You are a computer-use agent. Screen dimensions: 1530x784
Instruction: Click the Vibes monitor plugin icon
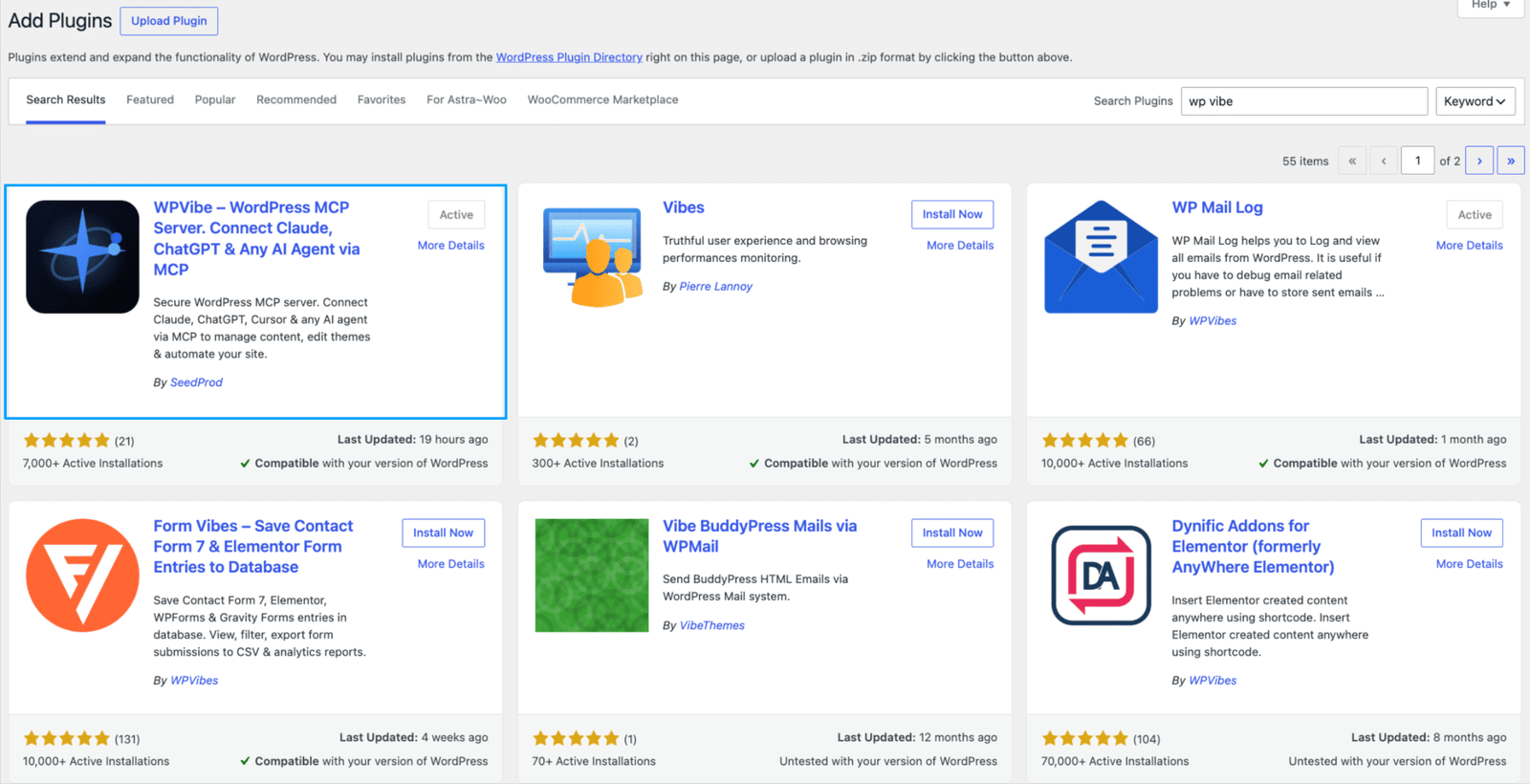point(592,256)
